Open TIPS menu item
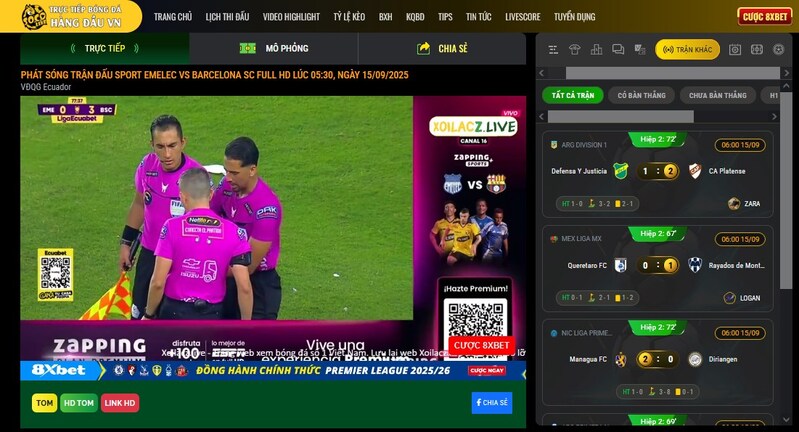The image size is (799, 432). click(445, 17)
